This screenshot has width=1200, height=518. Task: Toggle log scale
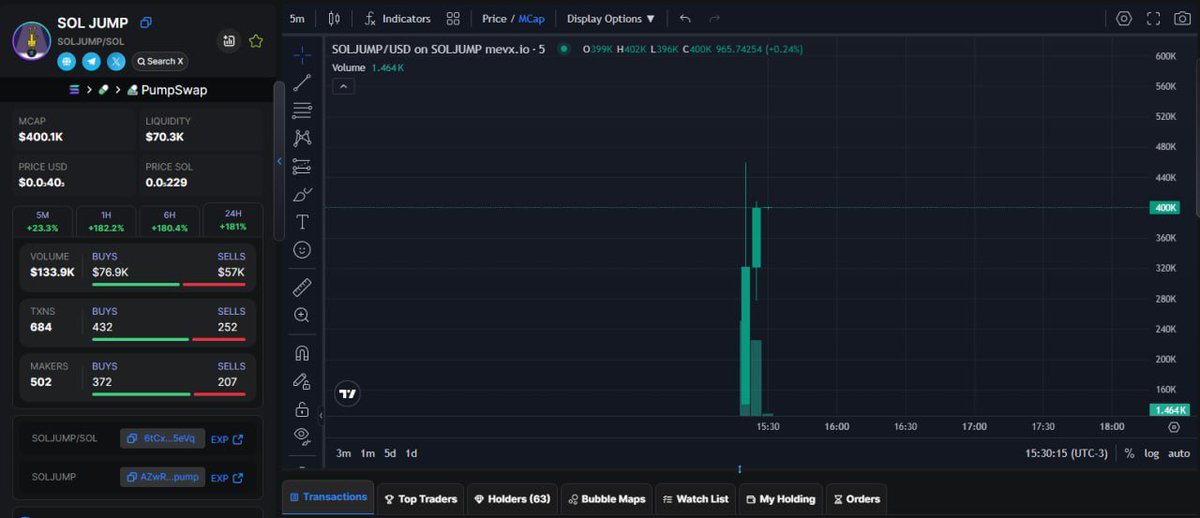click(x=1151, y=453)
